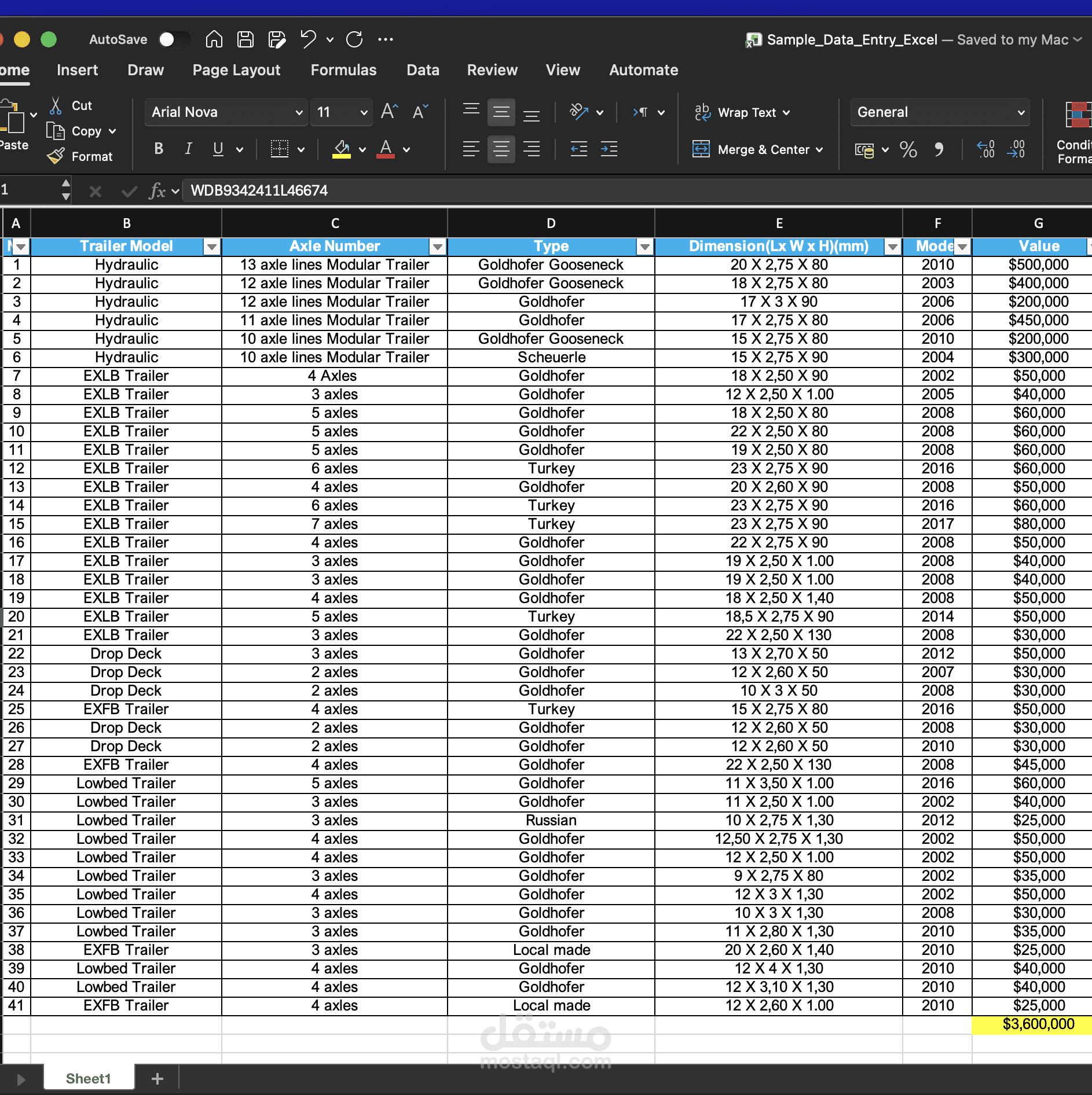Click the Cut scissors icon

(56, 106)
